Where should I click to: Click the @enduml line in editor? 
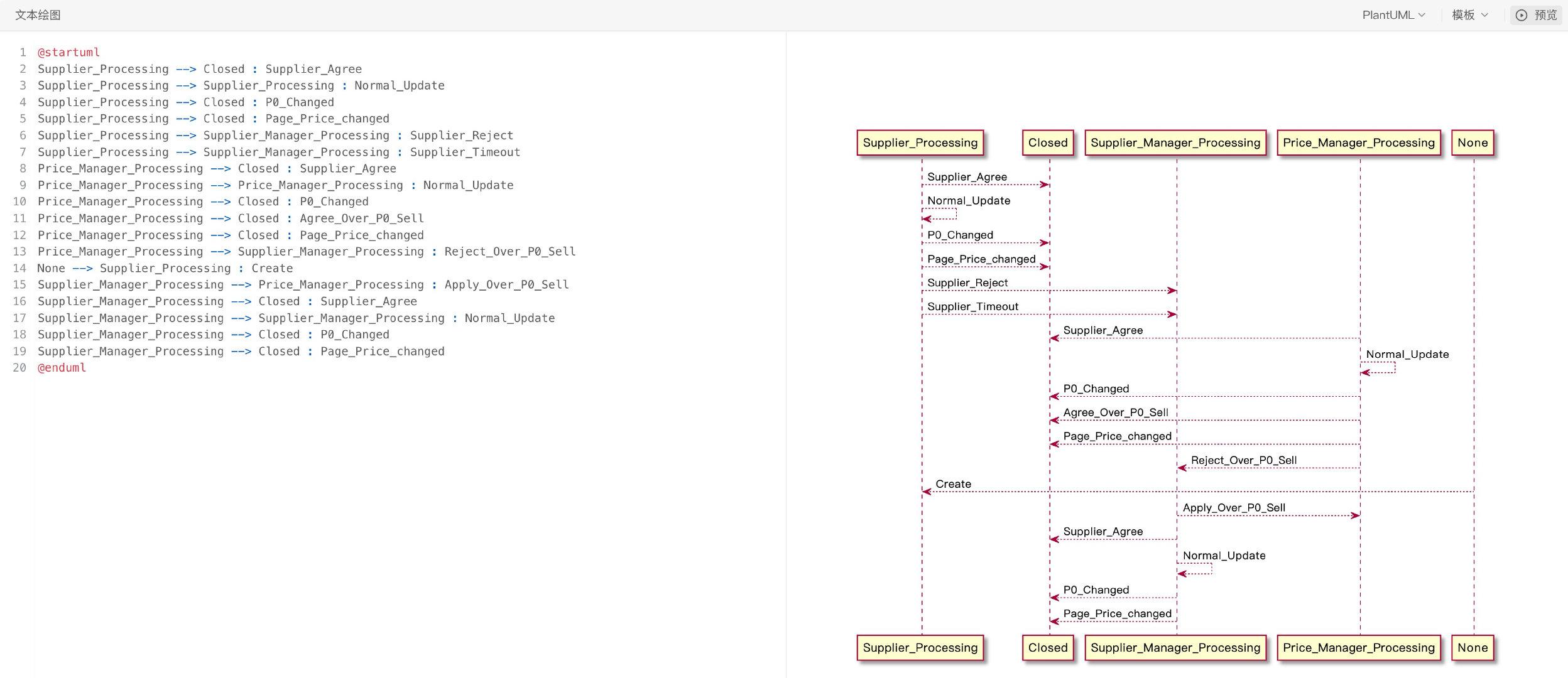(62, 368)
